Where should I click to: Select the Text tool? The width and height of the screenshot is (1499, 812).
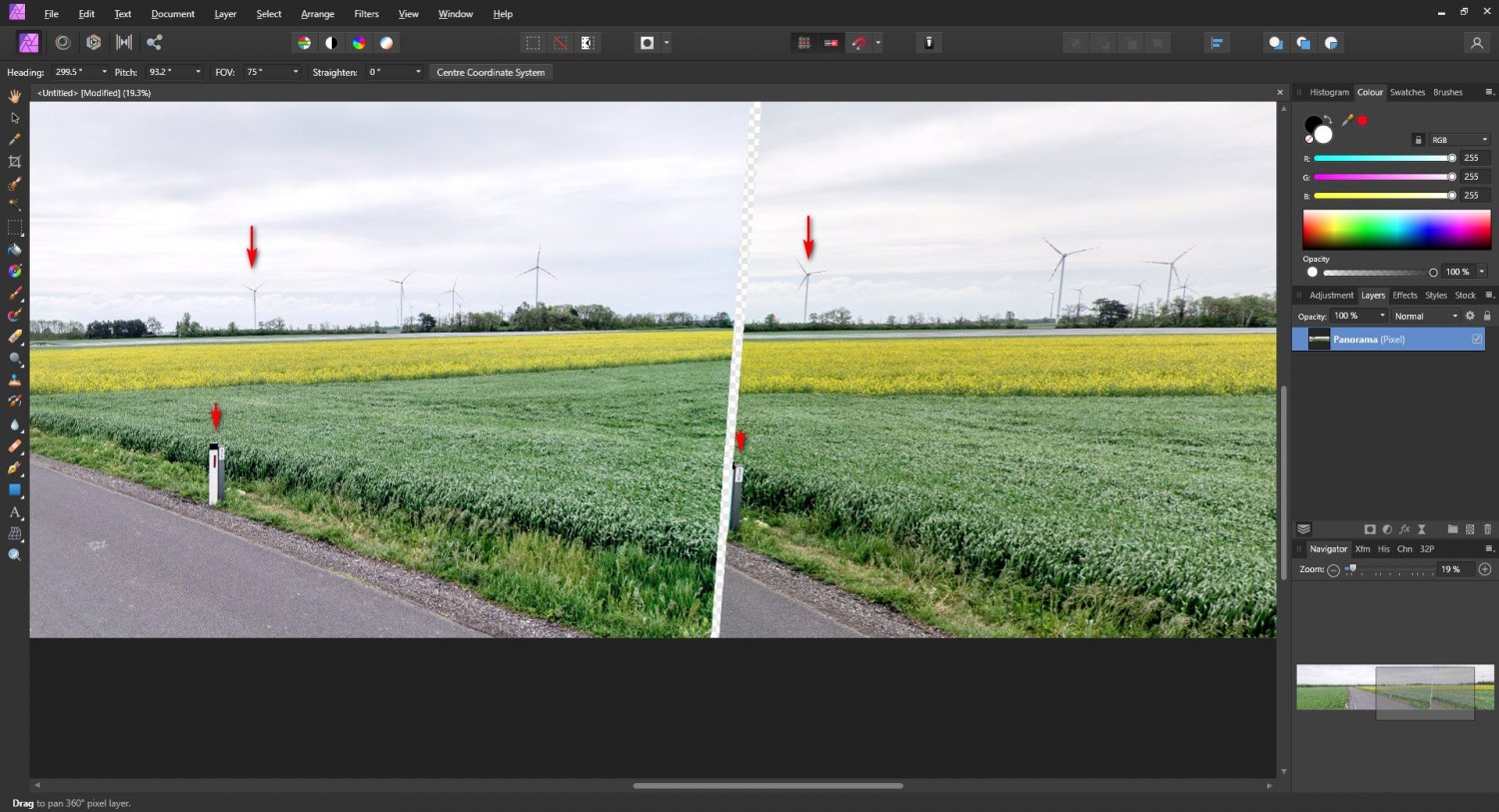[15, 512]
